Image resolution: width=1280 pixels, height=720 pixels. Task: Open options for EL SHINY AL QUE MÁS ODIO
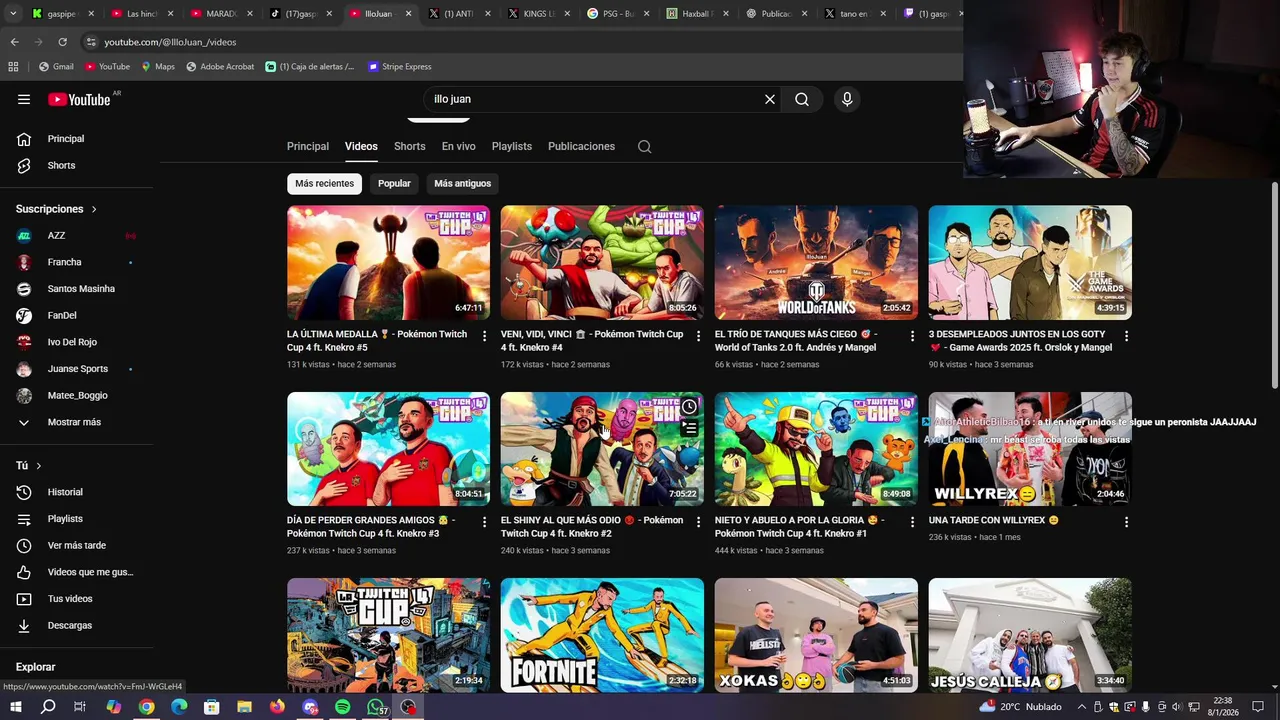(698, 522)
